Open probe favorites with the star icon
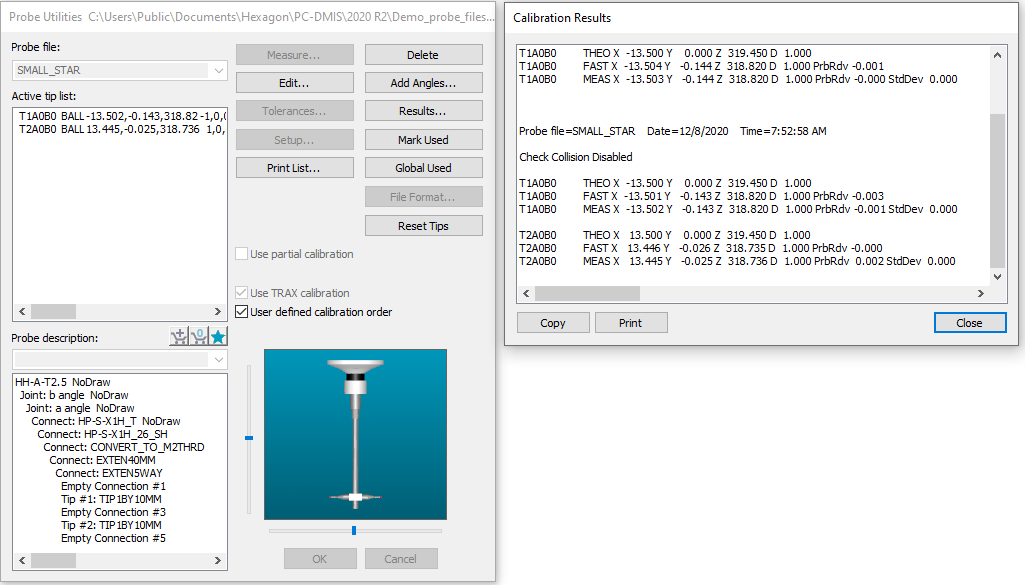The image size is (1025, 585). click(218, 337)
